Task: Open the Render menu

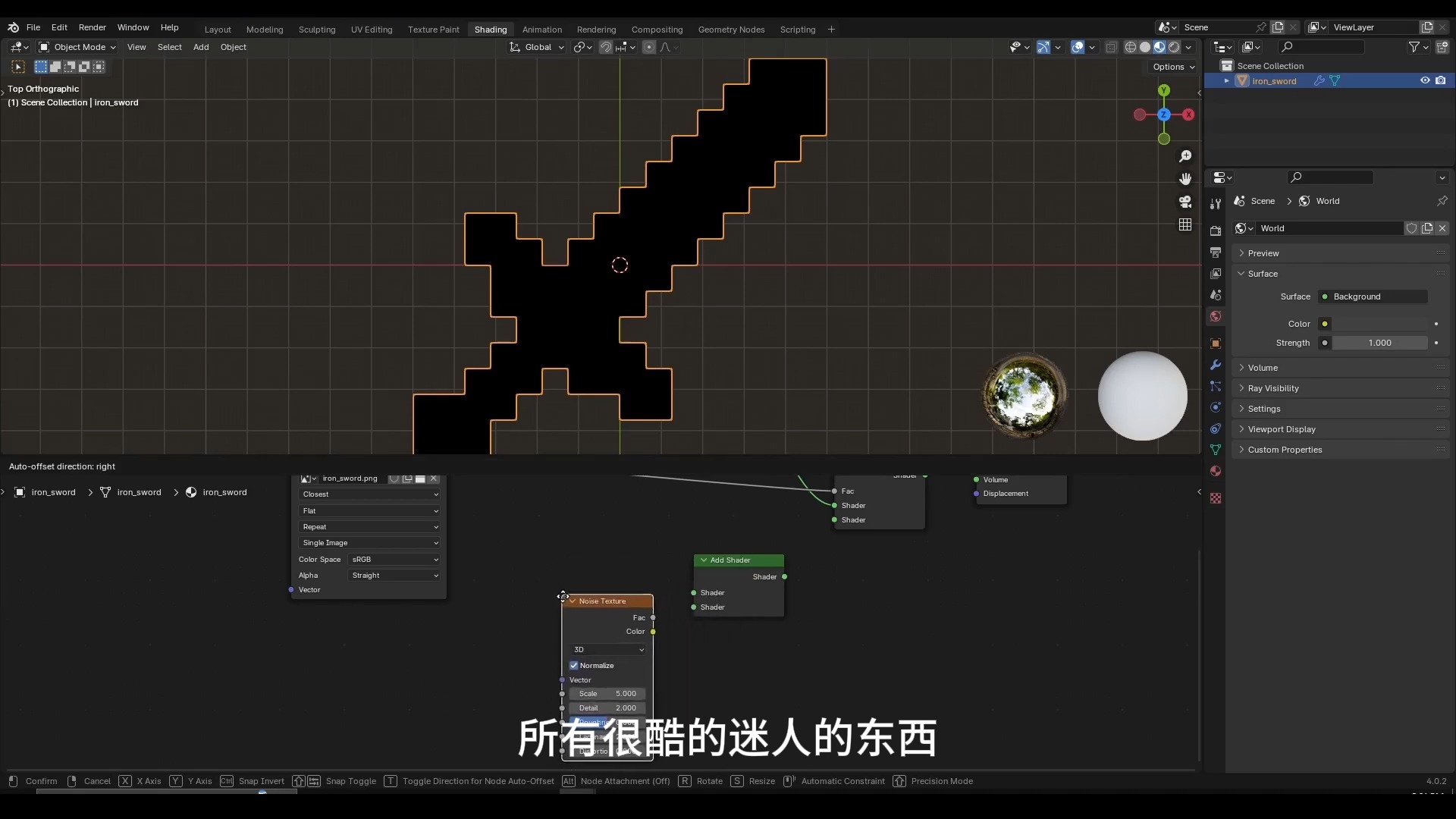Action: click(x=92, y=27)
